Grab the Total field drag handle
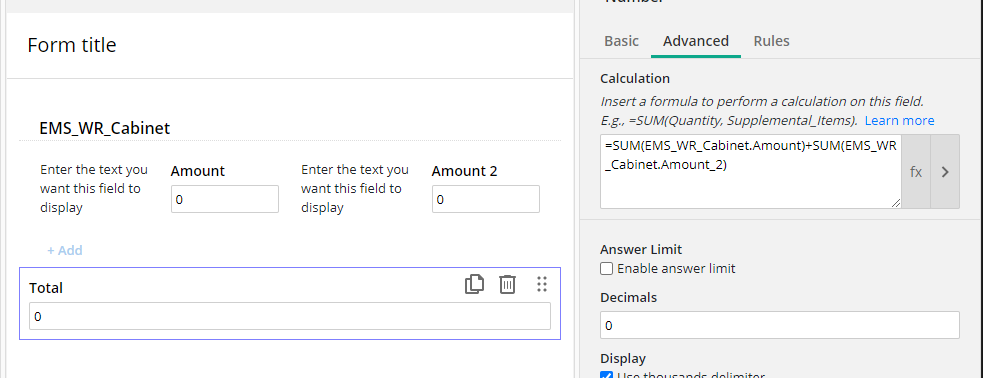 click(x=542, y=284)
